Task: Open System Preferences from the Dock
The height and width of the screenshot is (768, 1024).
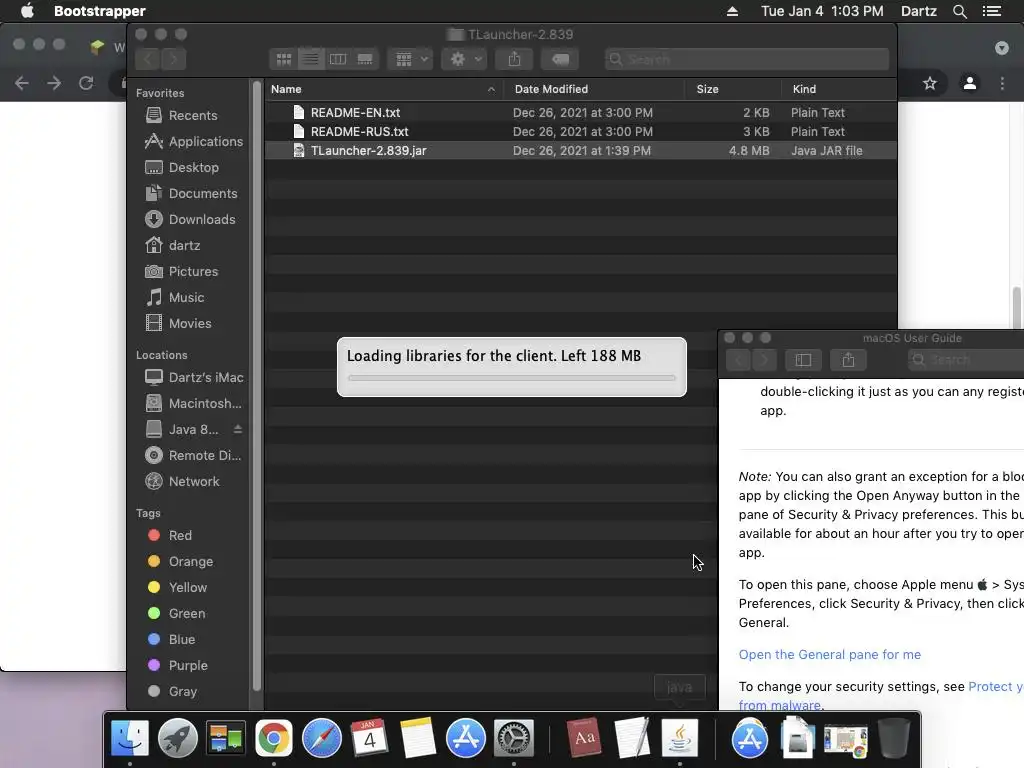Action: pos(514,738)
